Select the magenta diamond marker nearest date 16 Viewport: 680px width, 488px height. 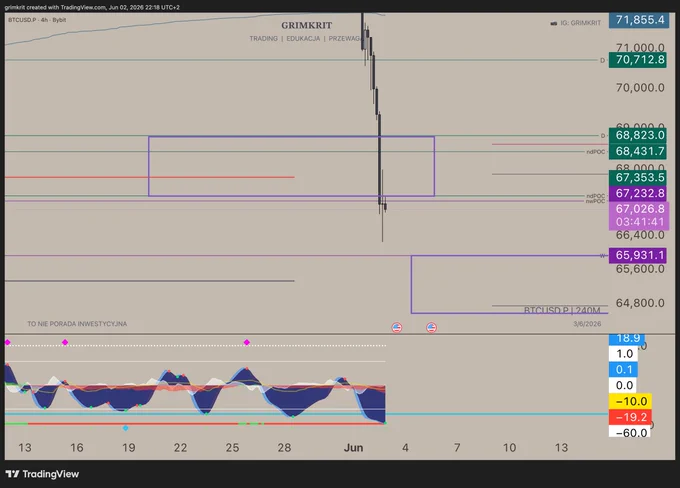point(65,342)
